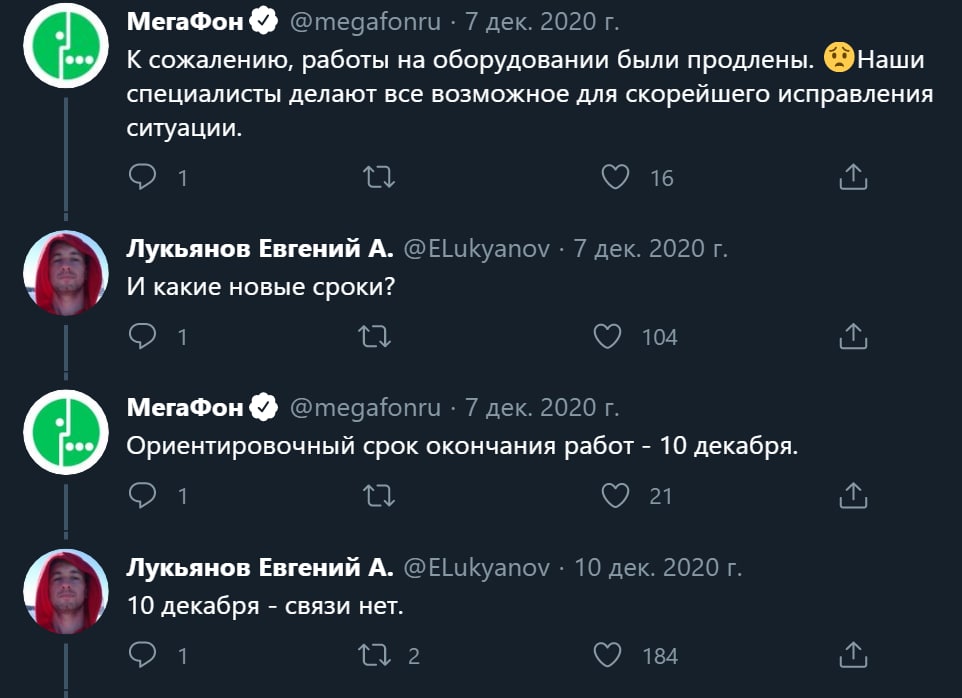Viewport: 962px width, 698px height.
Task: Share the tweet "10 декабря - связи нет."
Action: pos(852,655)
